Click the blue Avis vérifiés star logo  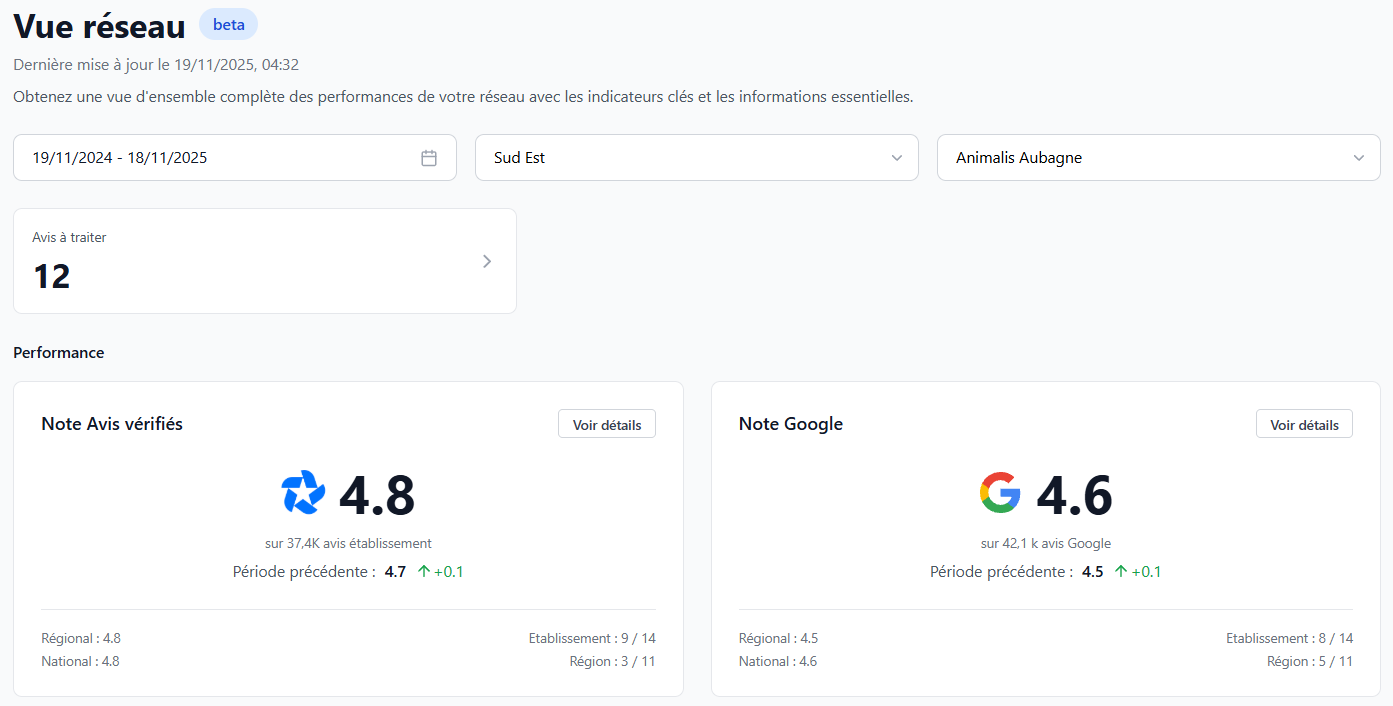(x=303, y=493)
